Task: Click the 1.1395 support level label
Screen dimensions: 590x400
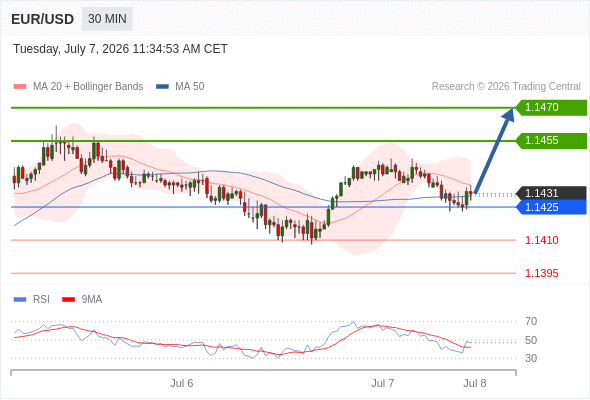Action: coord(541,273)
